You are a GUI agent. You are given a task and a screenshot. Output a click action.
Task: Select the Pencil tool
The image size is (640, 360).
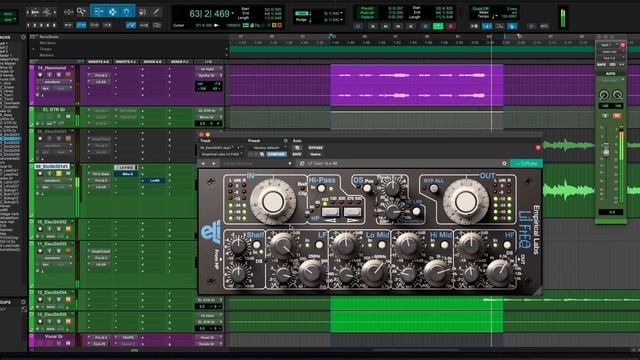click(156, 12)
